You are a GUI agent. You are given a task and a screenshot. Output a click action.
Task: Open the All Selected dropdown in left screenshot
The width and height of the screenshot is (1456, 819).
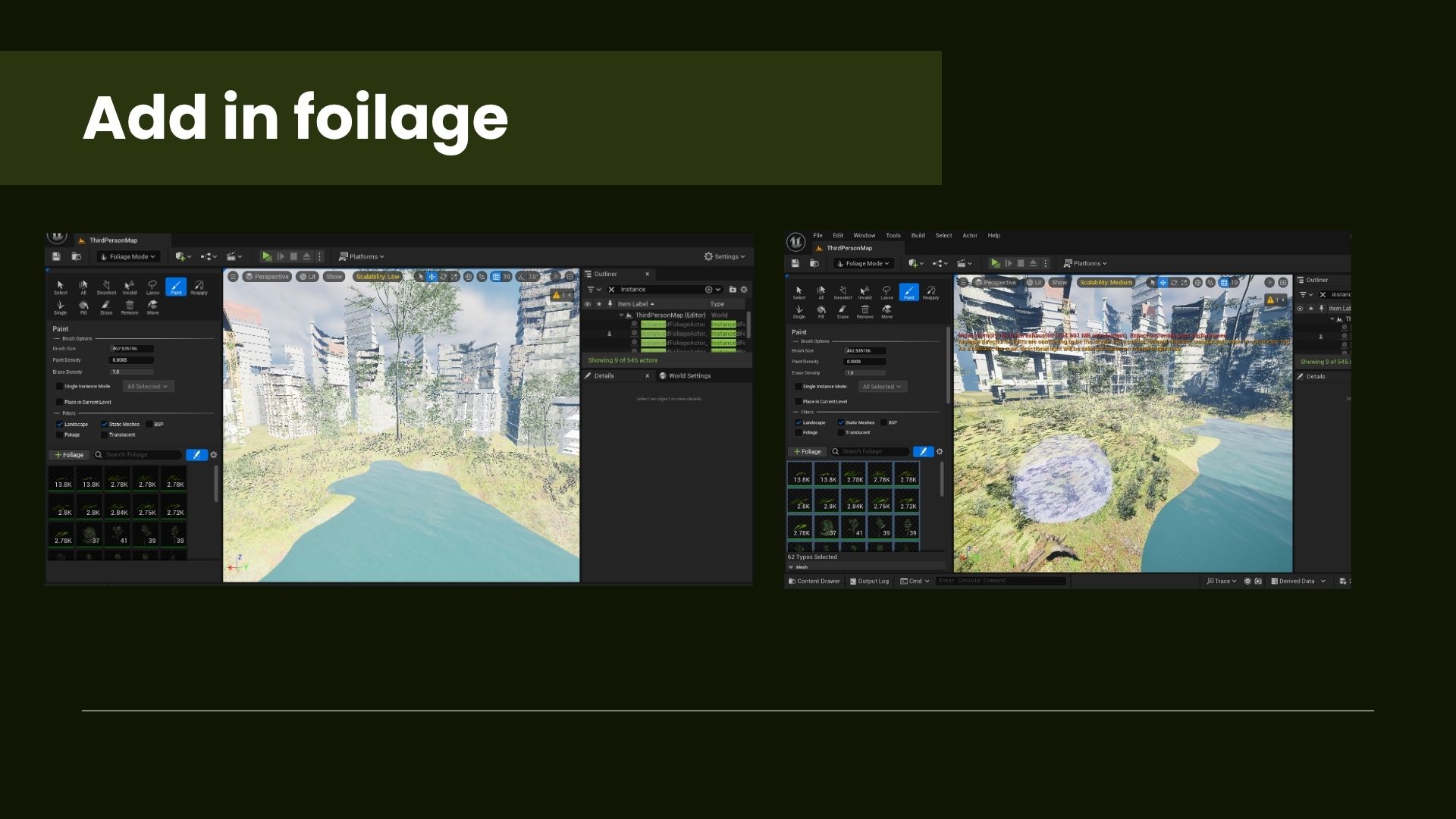pos(147,386)
